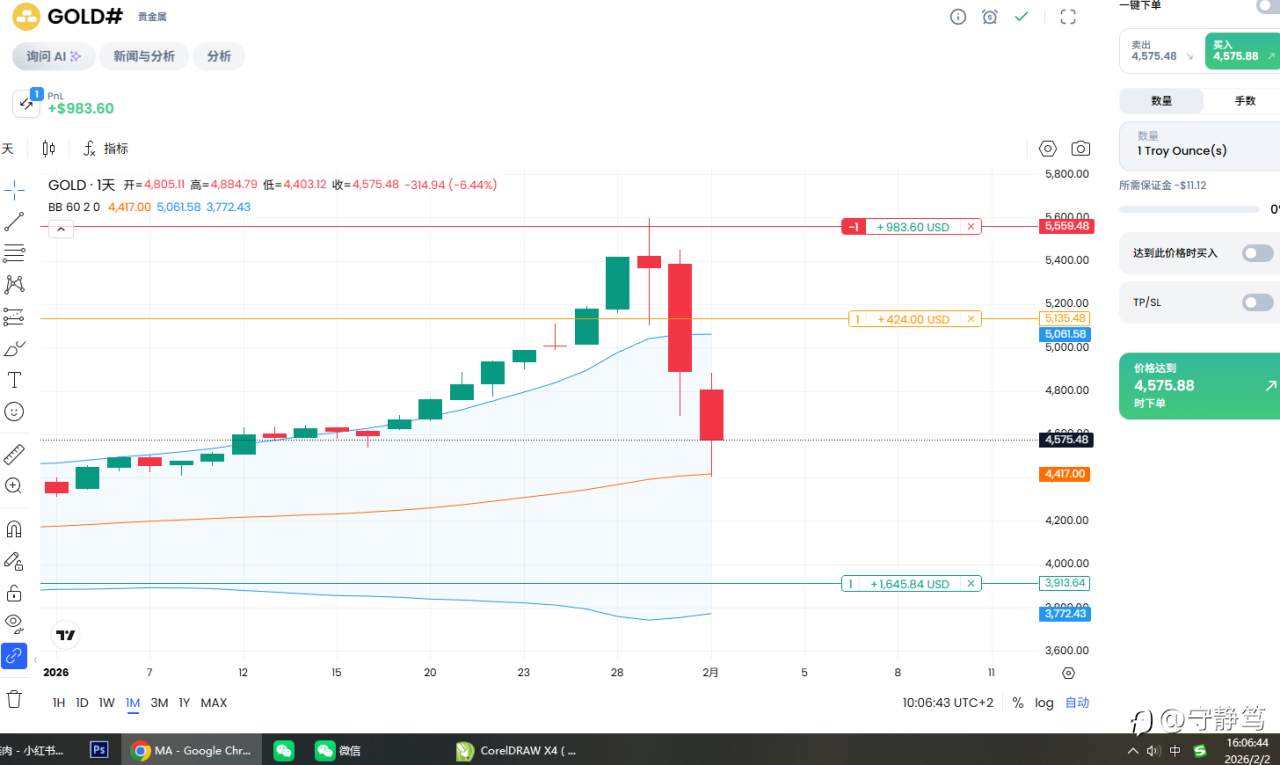This screenshot has height=765, width=1280.
Task: Expand the PnL positions panel
Action: (26, 103)
